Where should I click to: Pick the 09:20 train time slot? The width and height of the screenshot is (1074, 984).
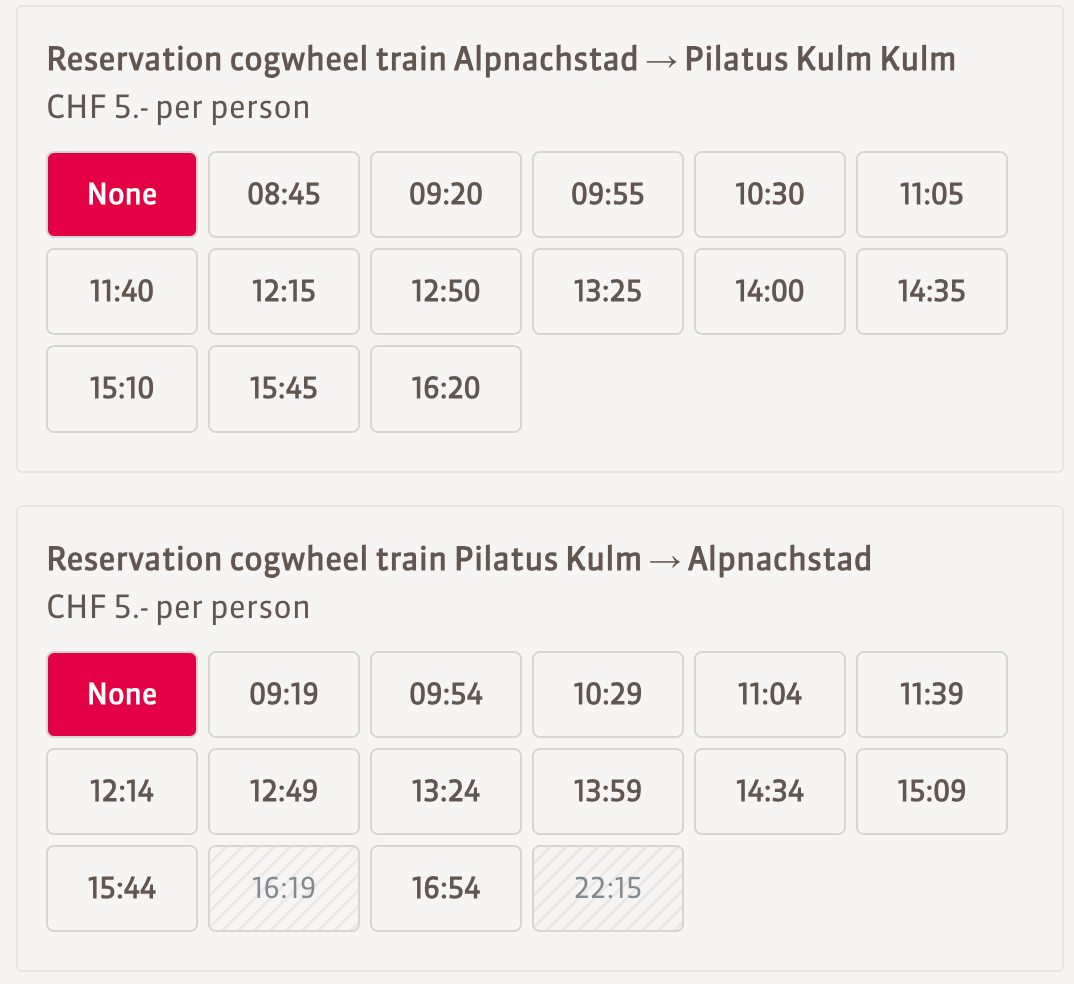(446, 194)
